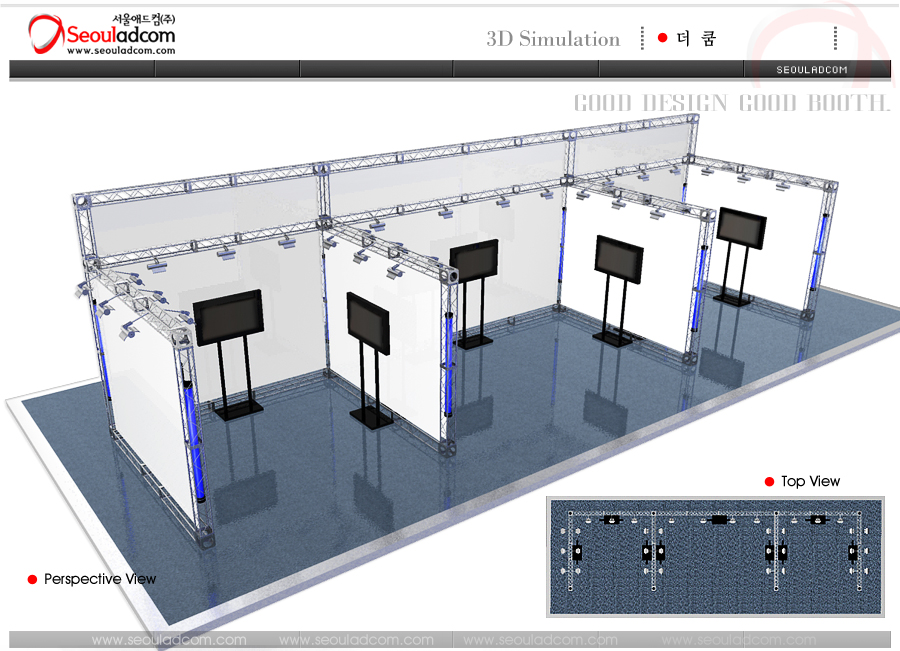Click the GOOD DESIGN GOOD BOOTH slogan
The width and height of the screenshot is (900, 651).
coord(731,104)
